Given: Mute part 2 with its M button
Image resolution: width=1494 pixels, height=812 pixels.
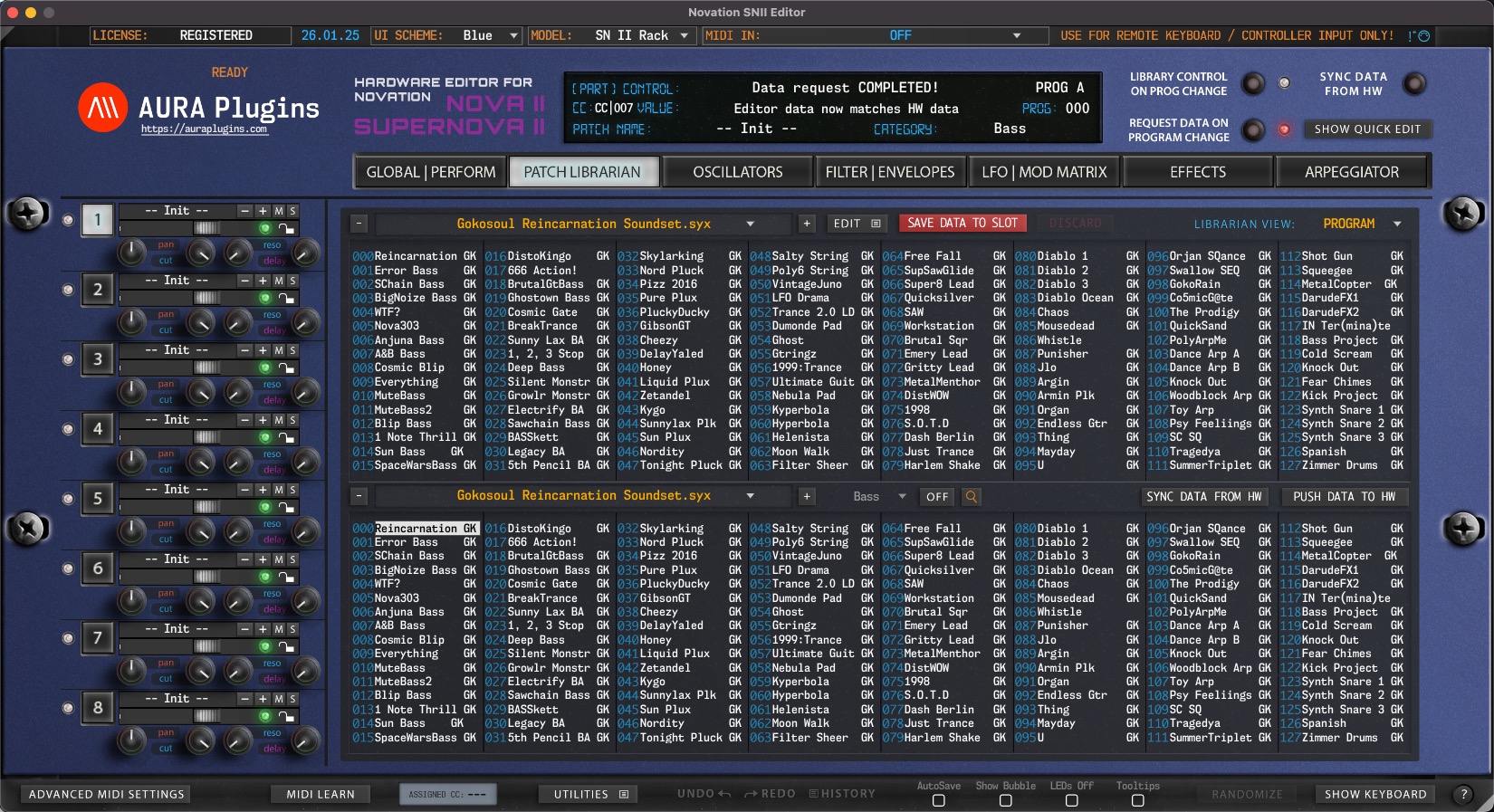Looking at the screenshot, I should click(x=279, y=281).
